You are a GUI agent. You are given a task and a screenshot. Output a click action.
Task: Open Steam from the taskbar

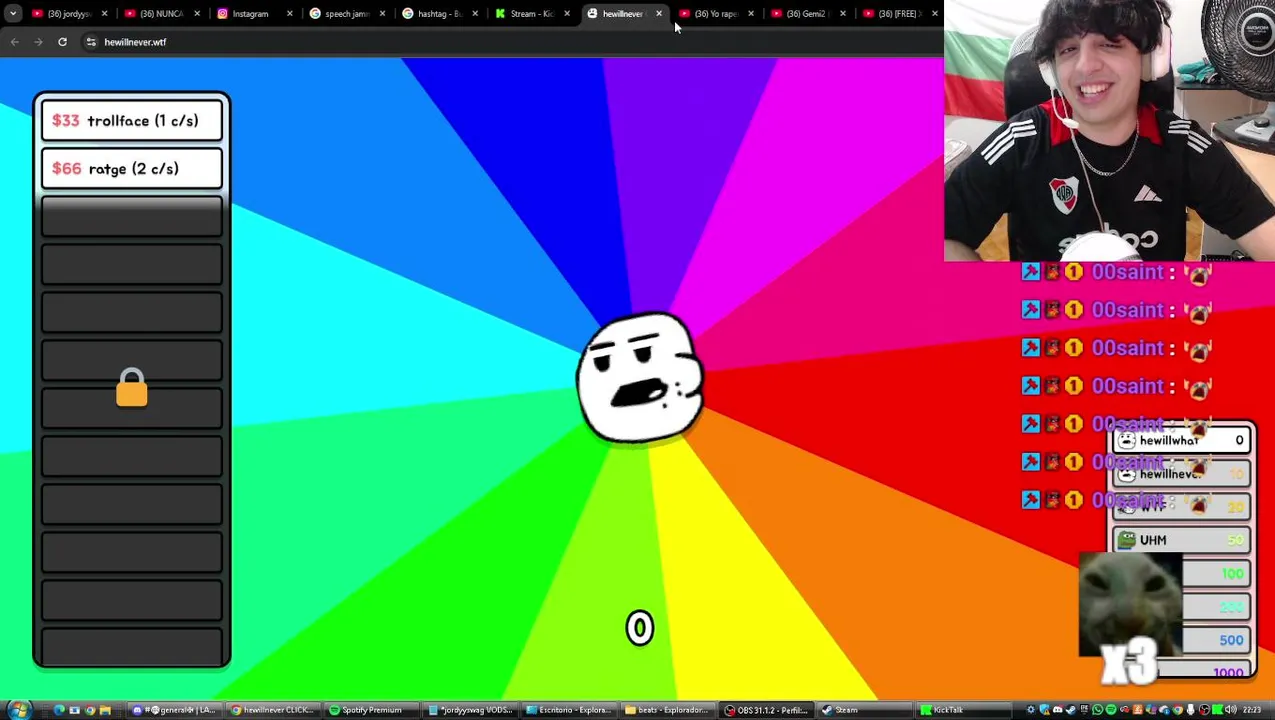pyautogui.click(x=864, y=710)
